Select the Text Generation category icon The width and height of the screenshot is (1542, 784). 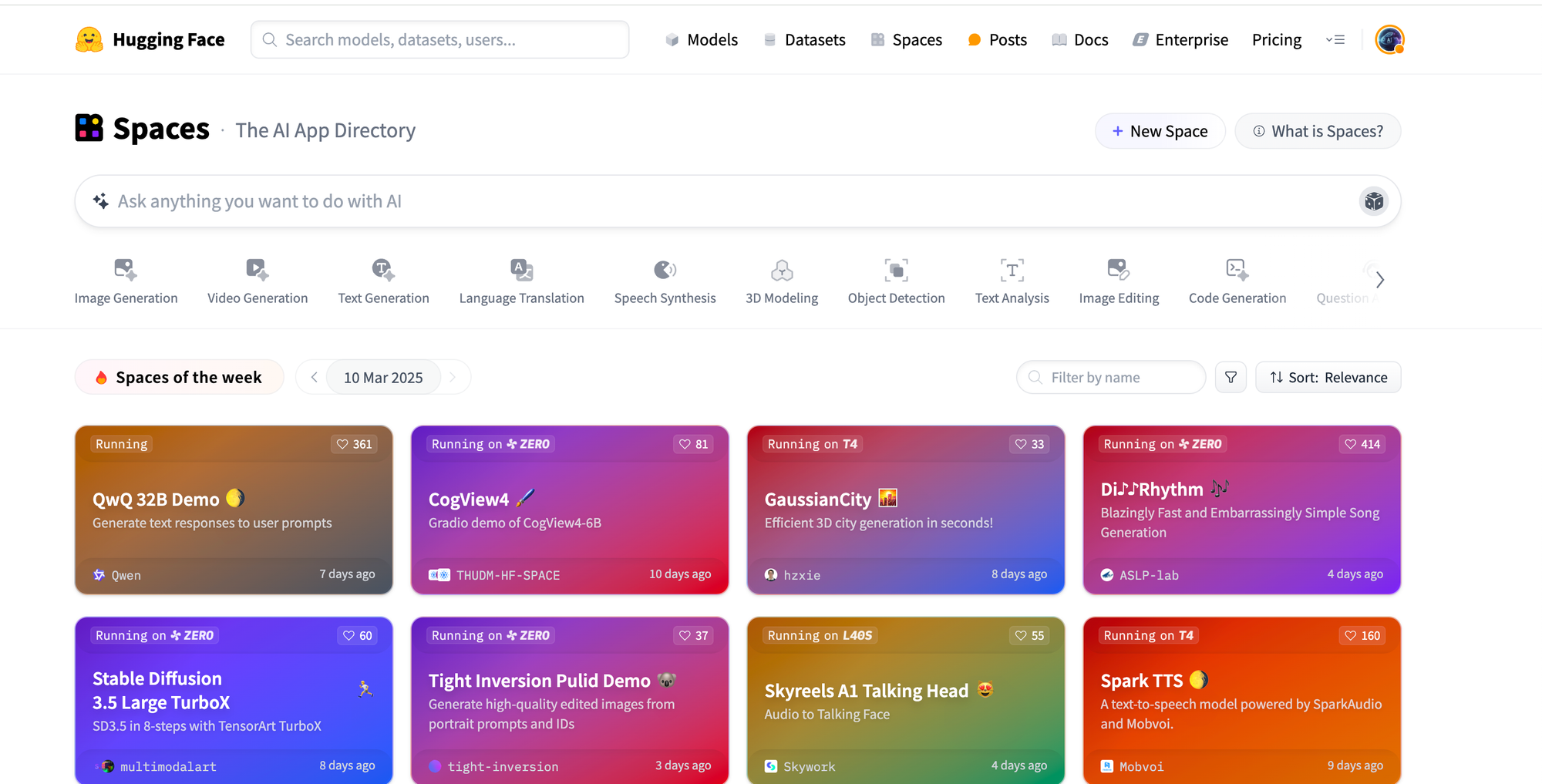(x=383, y=269)
